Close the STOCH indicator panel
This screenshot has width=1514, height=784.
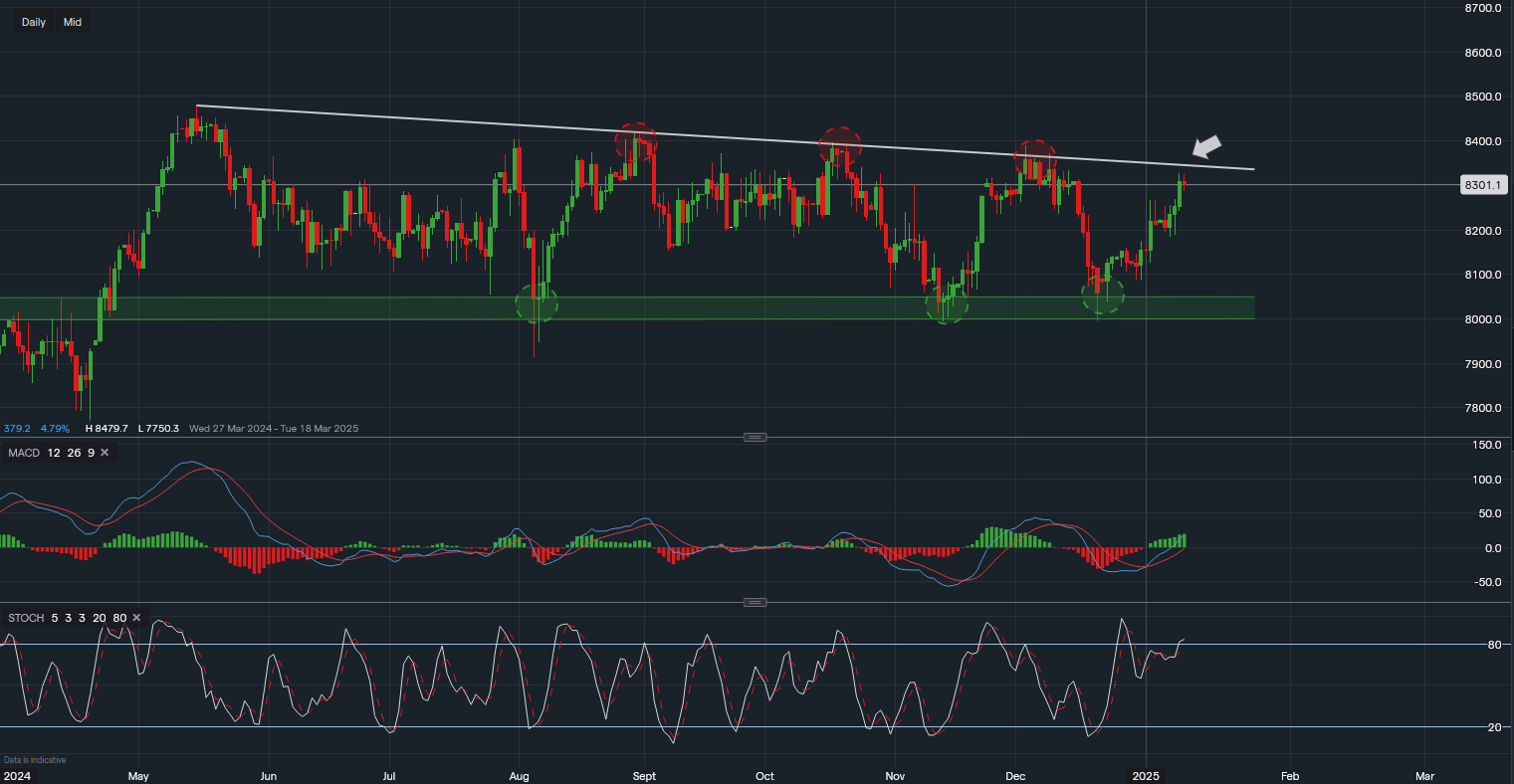136,618
